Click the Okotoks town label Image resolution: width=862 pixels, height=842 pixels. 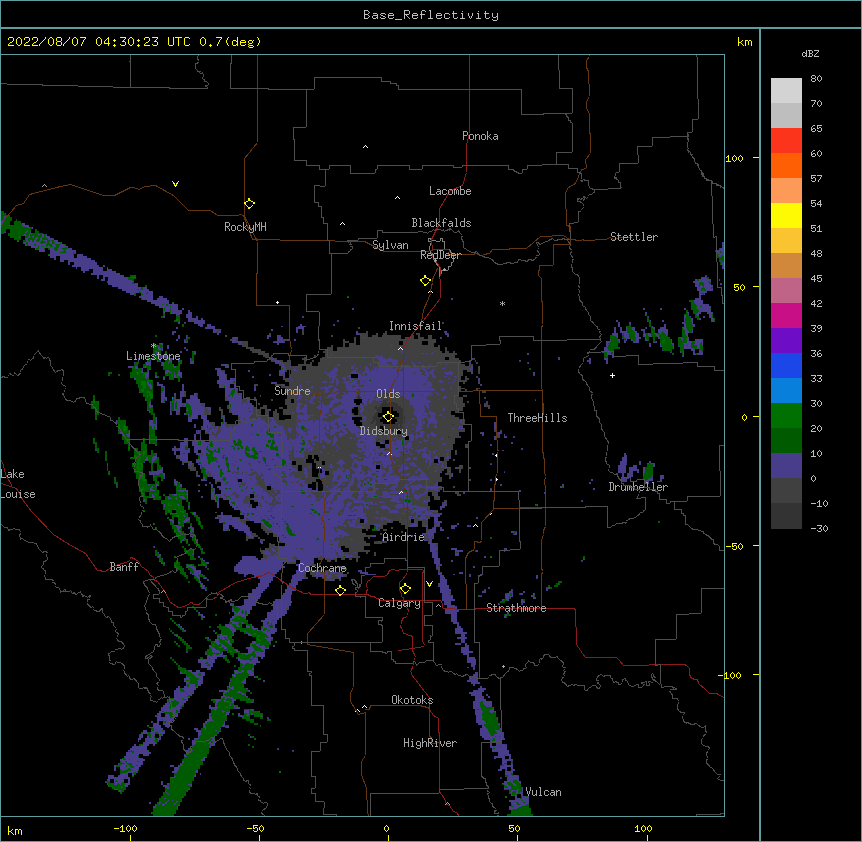click(x=412, y=700)
